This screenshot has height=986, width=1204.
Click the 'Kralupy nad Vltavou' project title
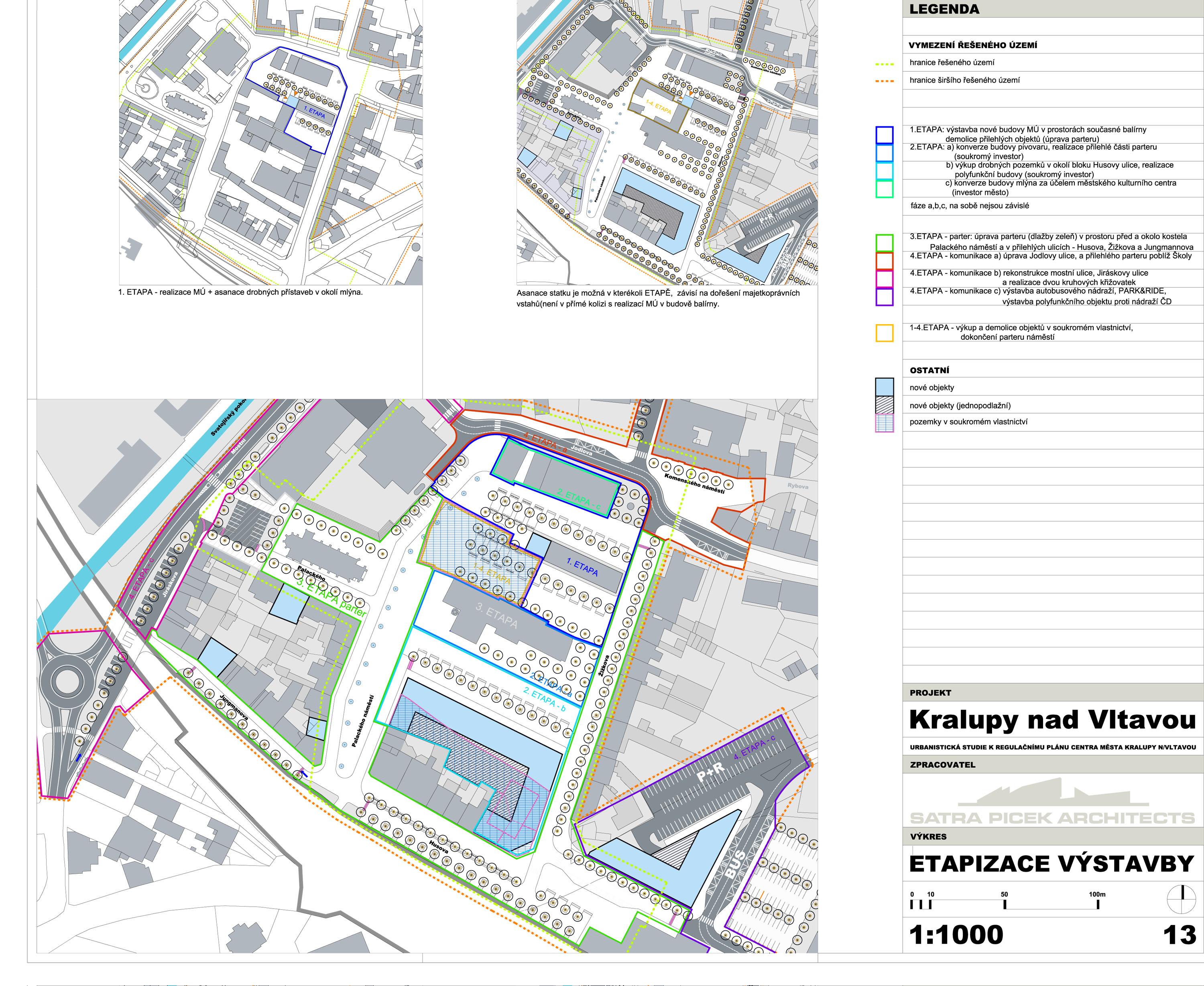pos(1052,720)
